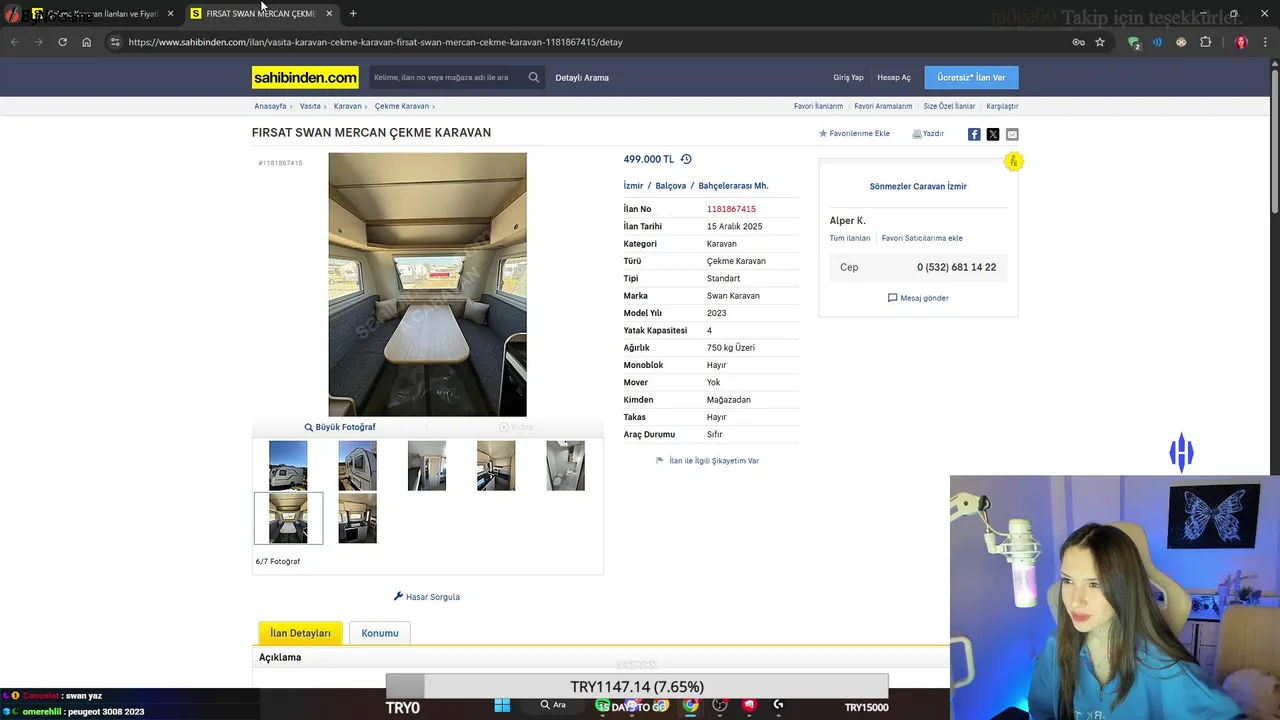Click the search magnifier icon in the header
1280x720 pixels.
[x=534, y=77]
